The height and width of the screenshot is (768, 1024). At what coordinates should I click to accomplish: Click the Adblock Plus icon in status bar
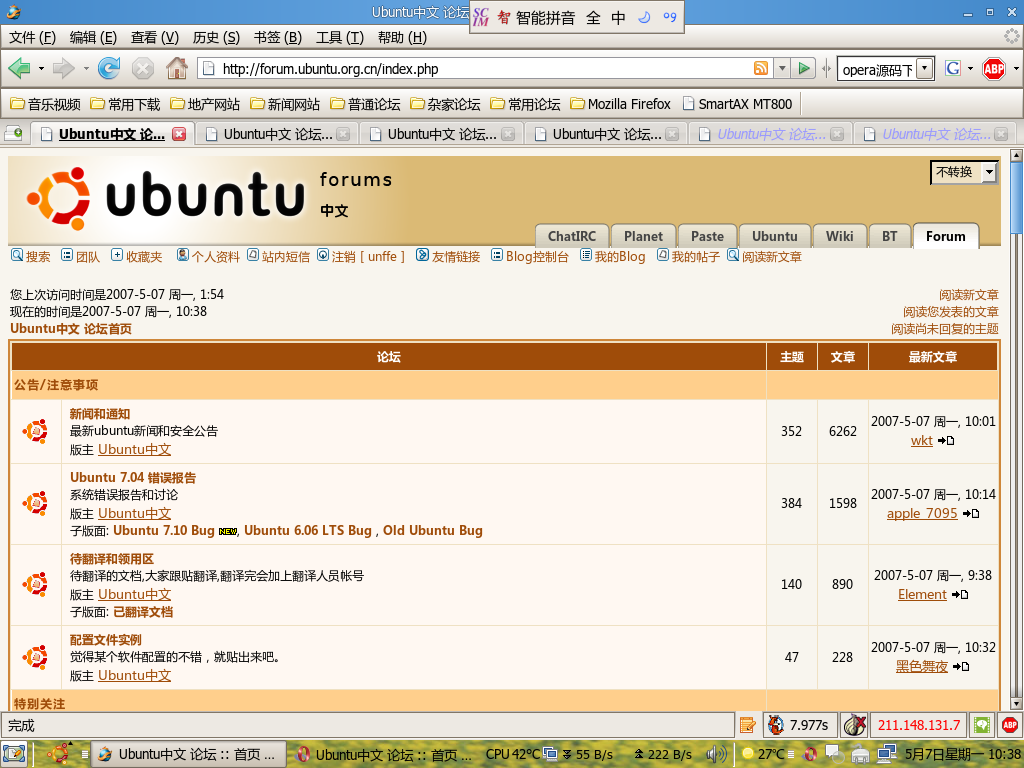point(1010,725)
